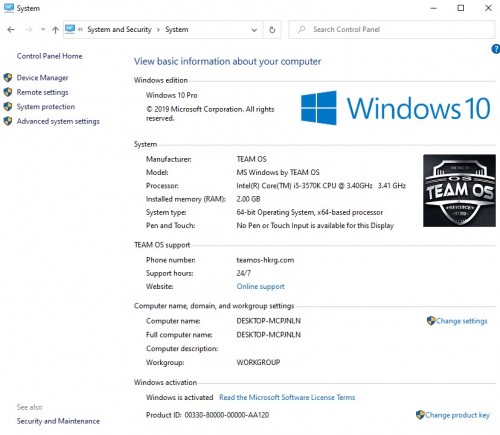Click Change settings link

[x=461, y=321]
